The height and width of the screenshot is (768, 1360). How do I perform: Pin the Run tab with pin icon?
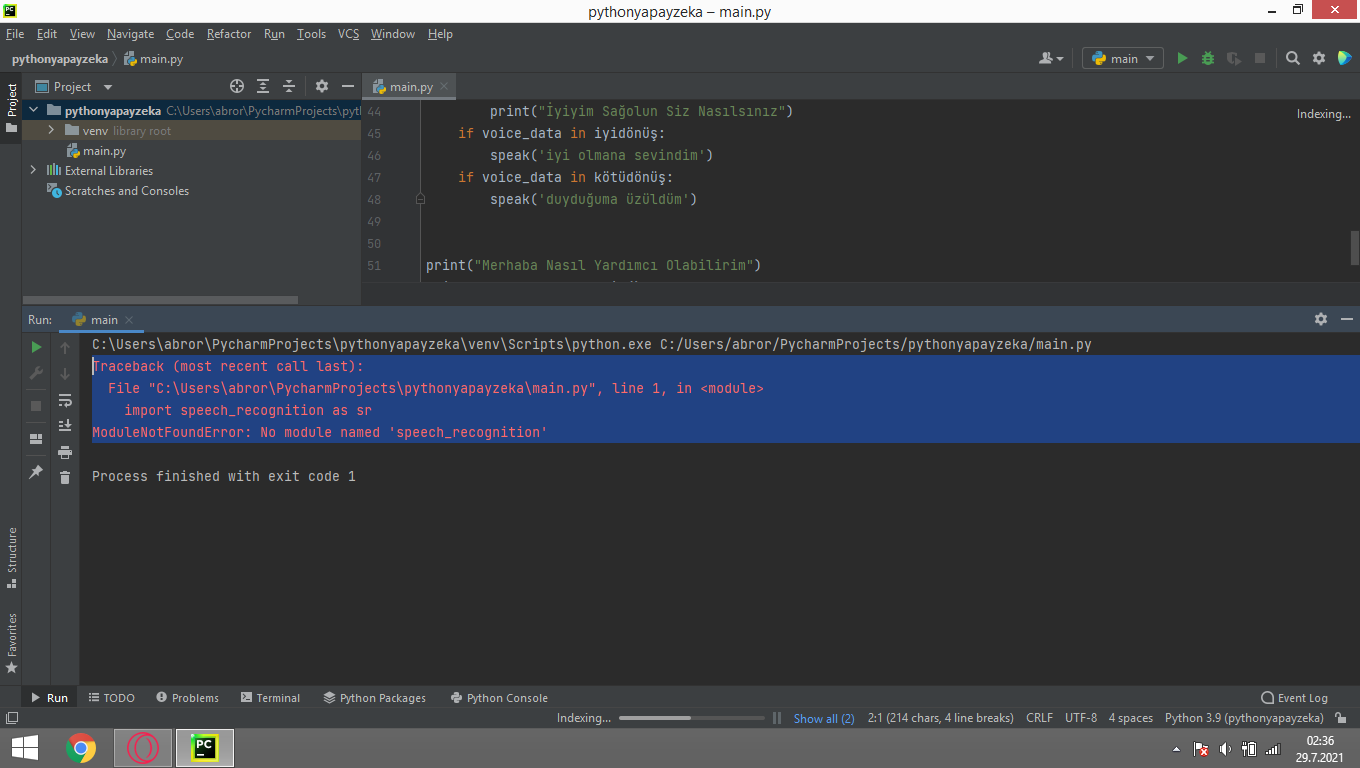coord(37,471)
